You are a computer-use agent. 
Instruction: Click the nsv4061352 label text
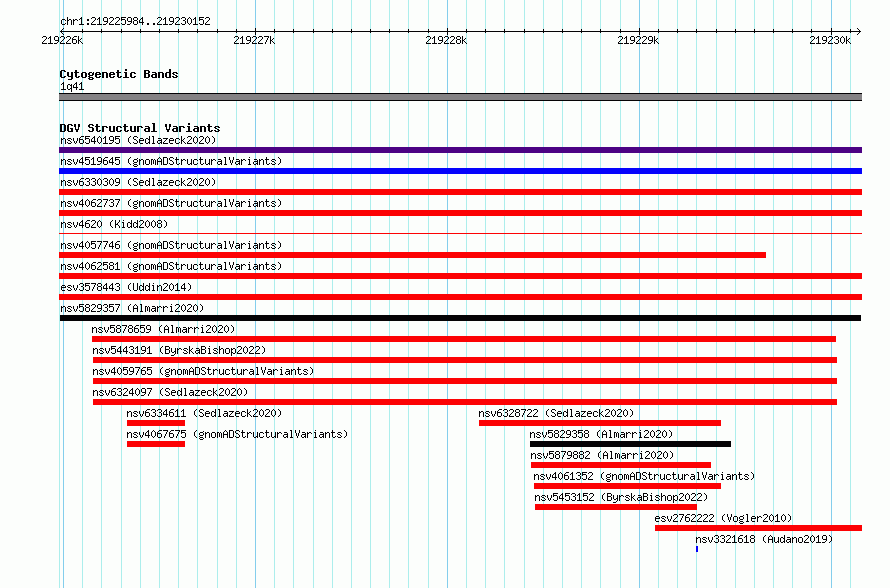(x=644, y=476)
